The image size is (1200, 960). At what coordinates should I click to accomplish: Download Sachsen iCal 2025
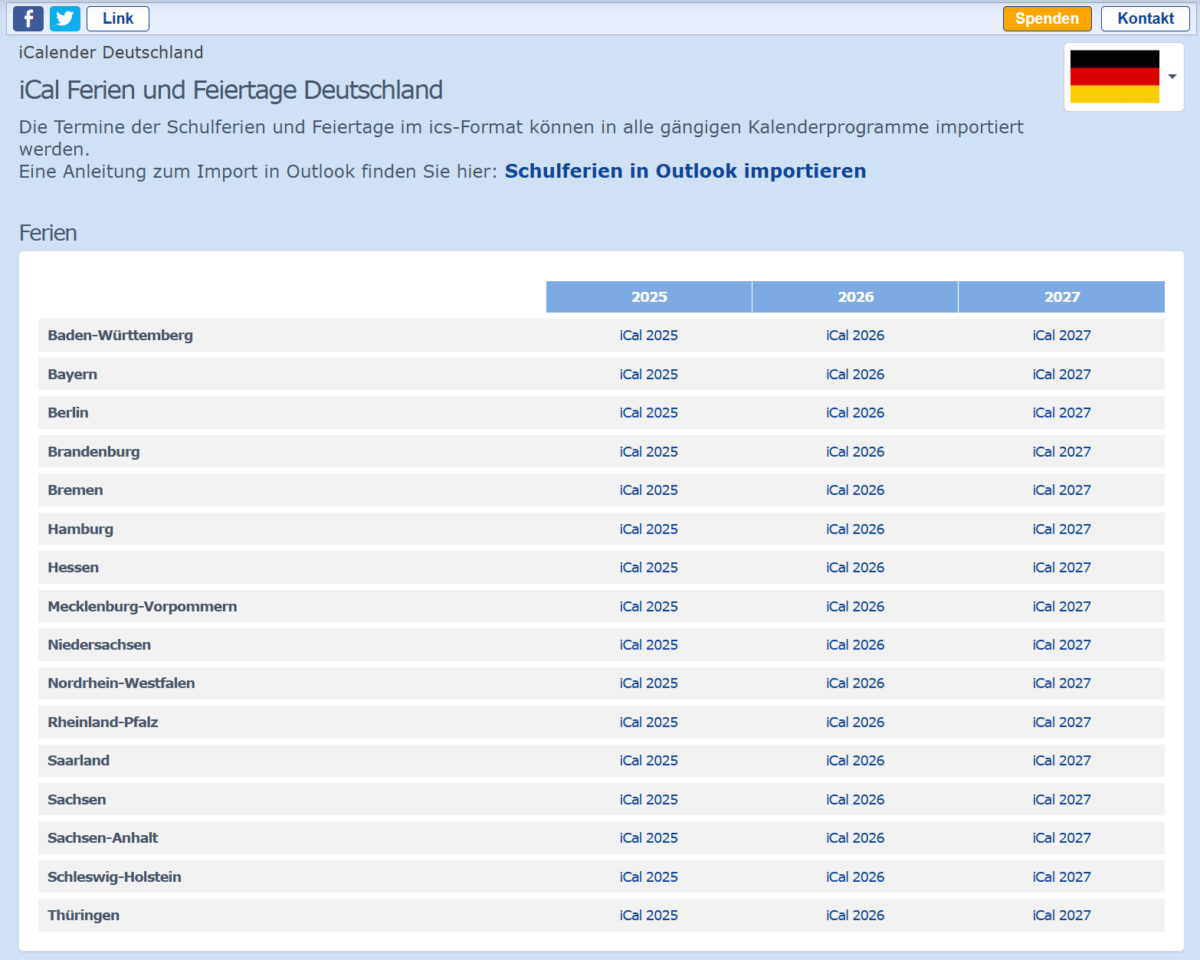tap(649, 800)
